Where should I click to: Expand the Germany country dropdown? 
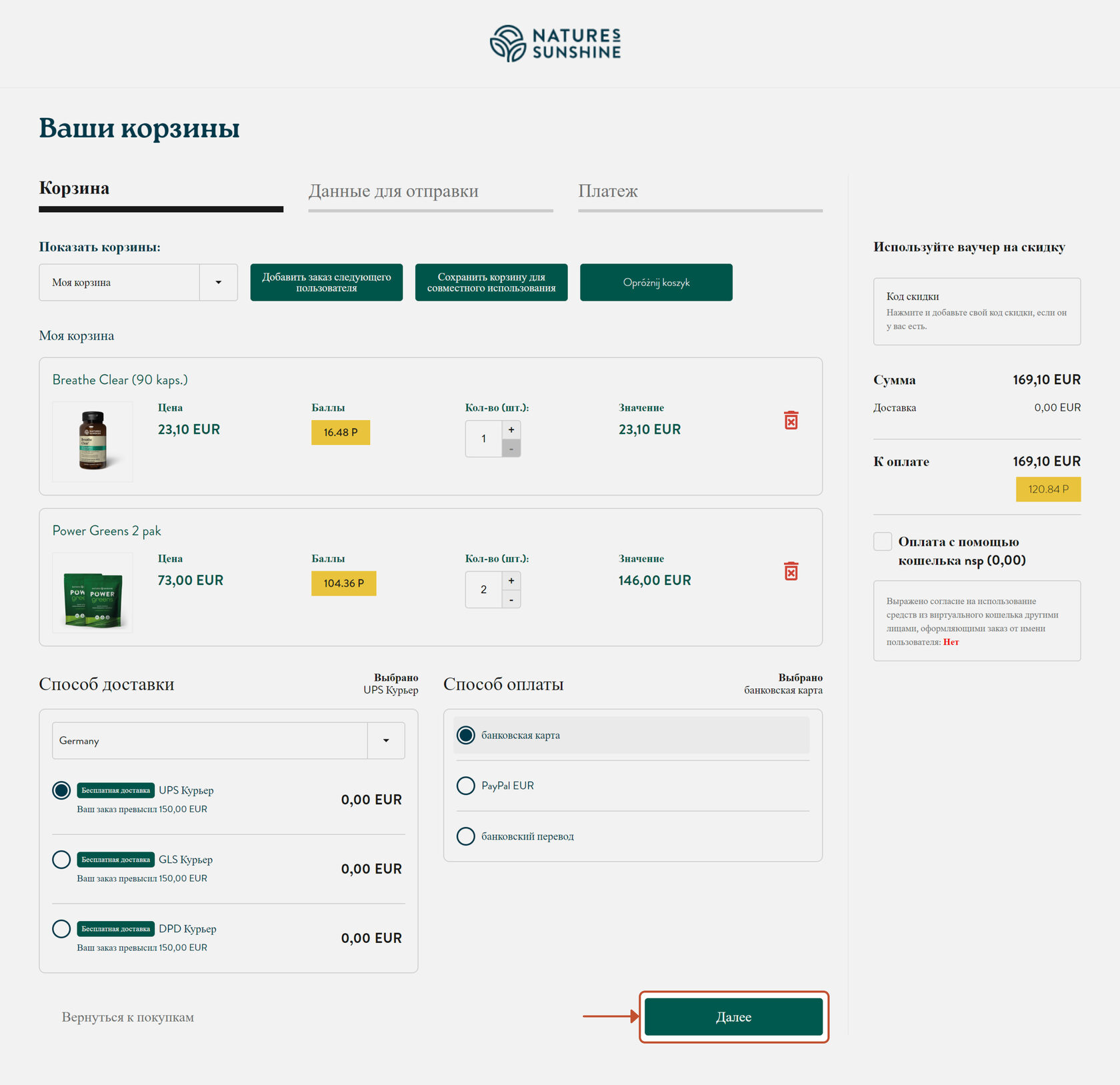[229, 740]
